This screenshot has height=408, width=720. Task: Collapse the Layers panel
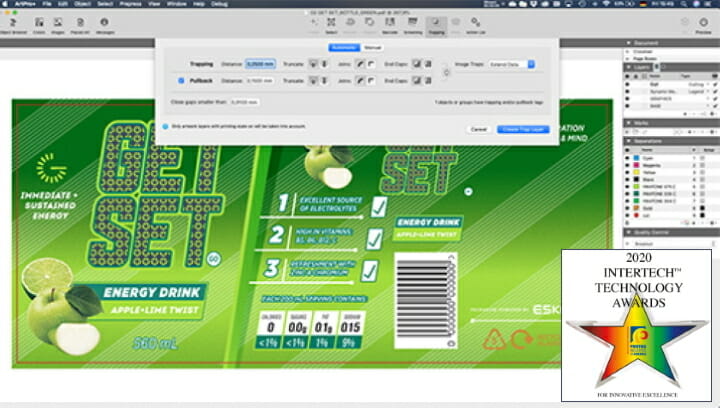tap(628, 67)
